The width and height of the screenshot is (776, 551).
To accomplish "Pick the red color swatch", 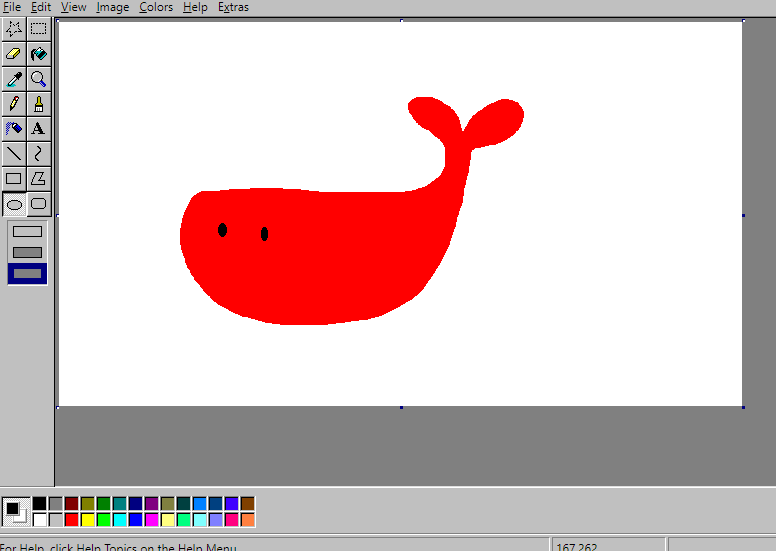I will (x=72, y=520).
